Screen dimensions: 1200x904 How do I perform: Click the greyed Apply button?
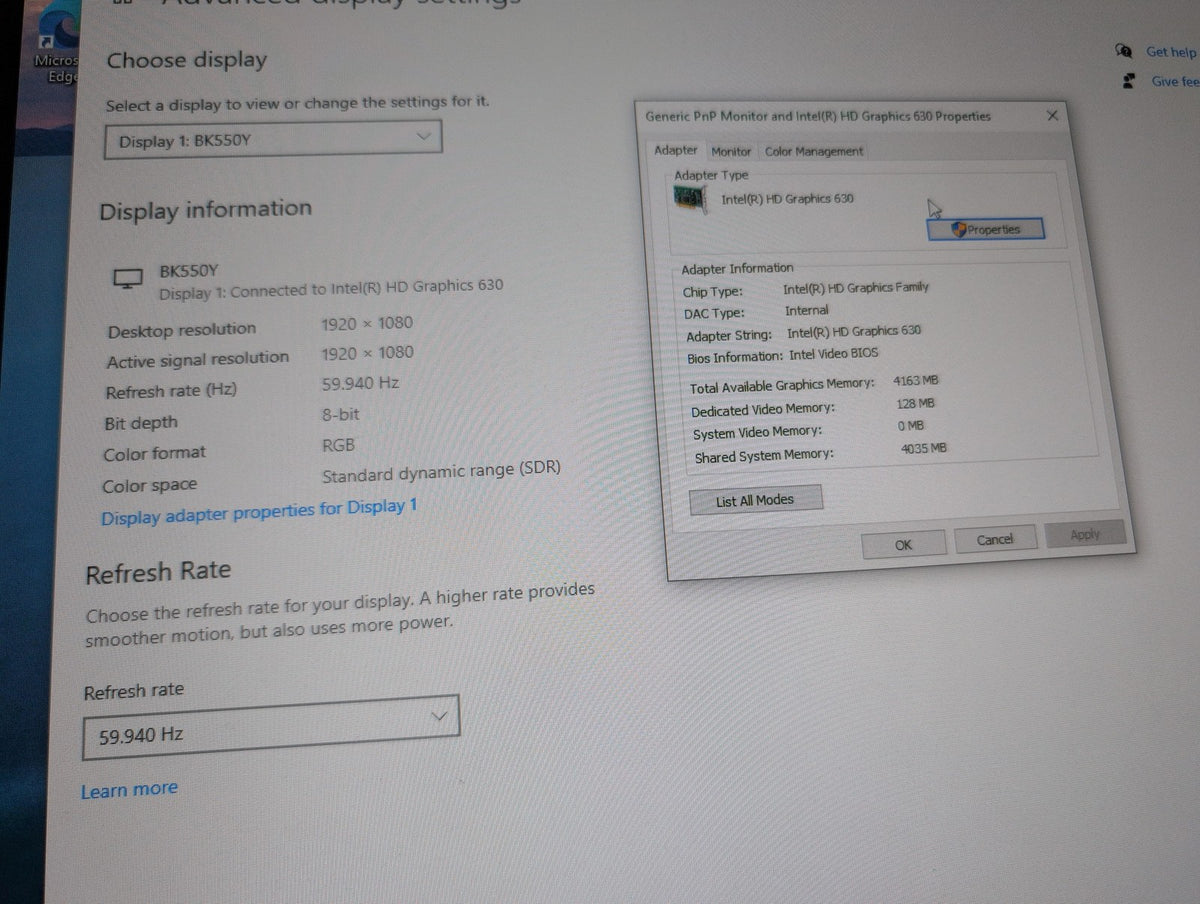1085,534
